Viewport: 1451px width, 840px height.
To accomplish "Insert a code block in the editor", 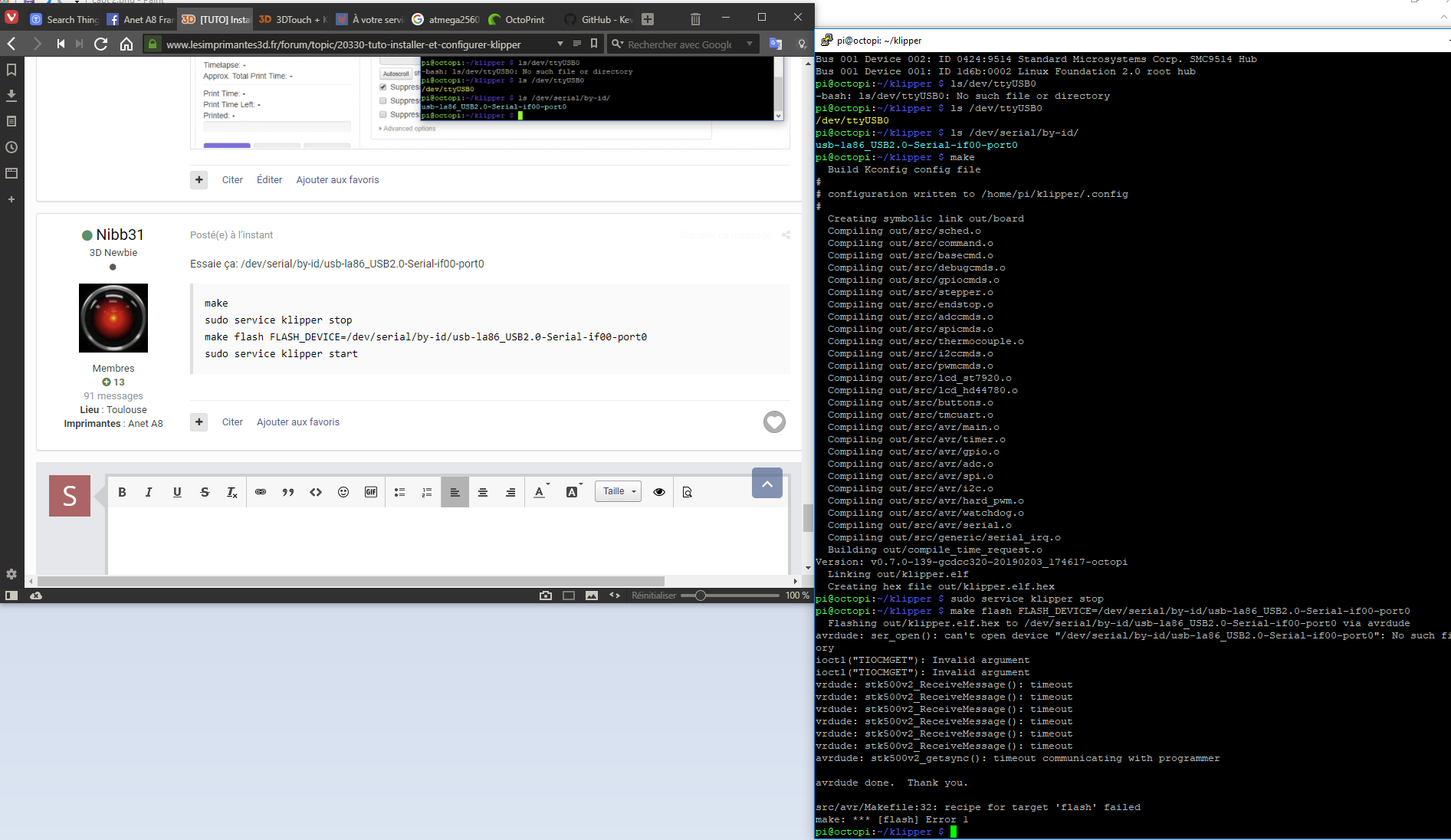I will point(316,492).
